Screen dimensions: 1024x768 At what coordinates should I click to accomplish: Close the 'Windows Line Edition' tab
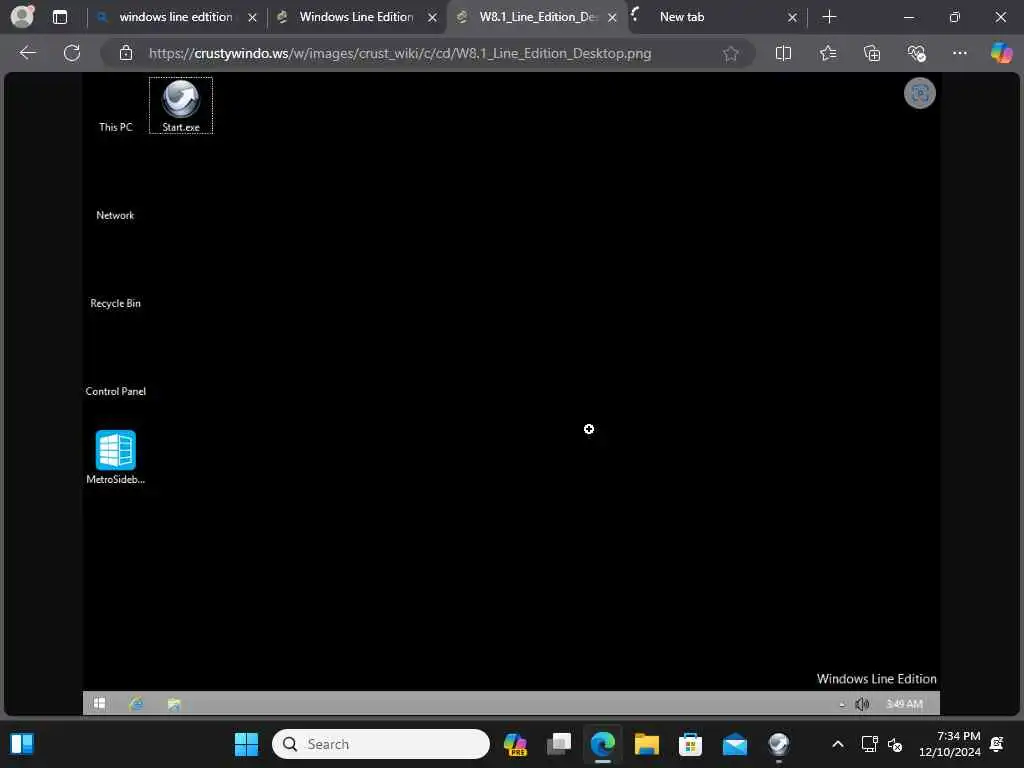[x=432, y=18]
